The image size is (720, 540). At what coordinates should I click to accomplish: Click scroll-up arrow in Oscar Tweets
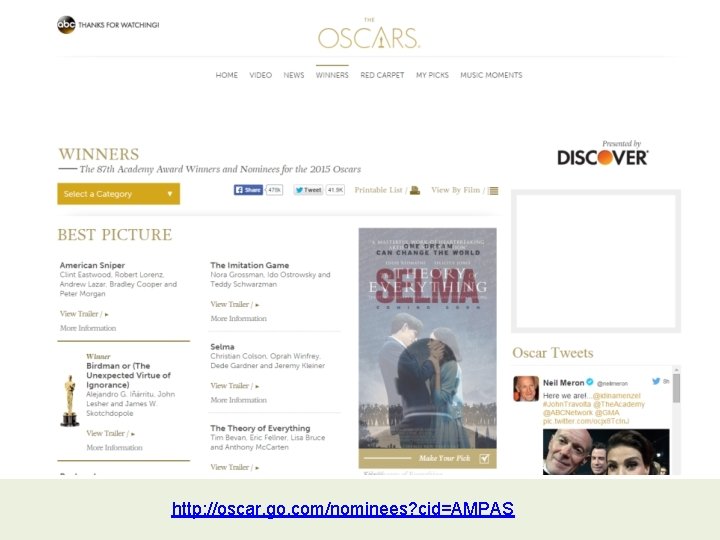(x=676, y=369)
